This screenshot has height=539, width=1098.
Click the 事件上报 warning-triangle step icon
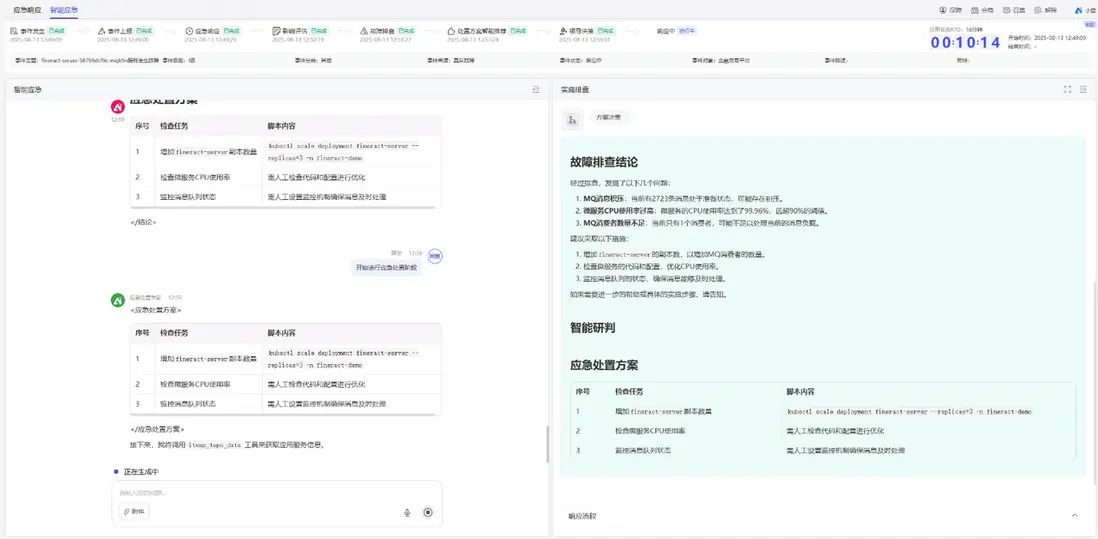[102, 32]
